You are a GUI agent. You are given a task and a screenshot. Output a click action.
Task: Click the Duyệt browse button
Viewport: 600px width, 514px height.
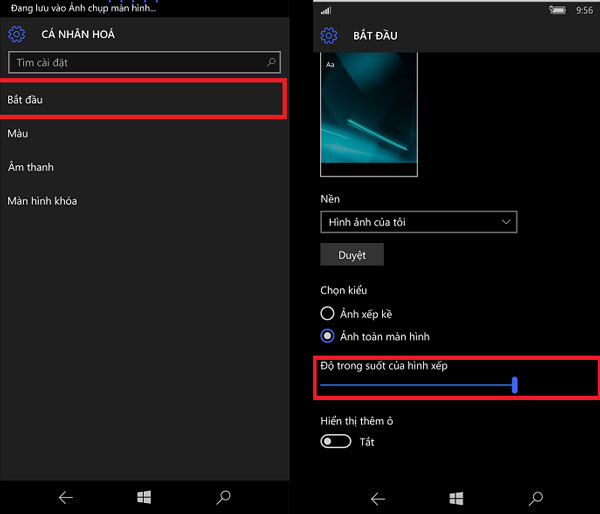[x=352, y=255]
